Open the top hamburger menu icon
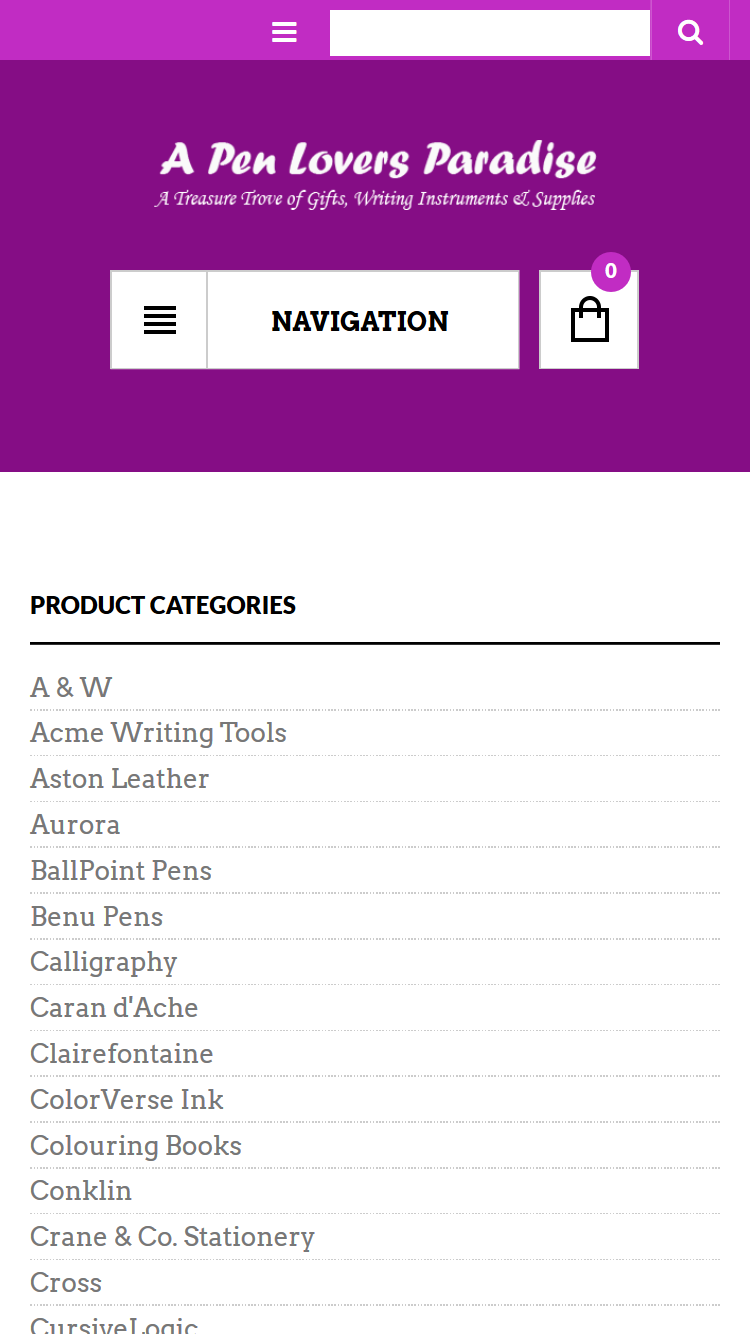750x1334 pixels. pos(284,33)
